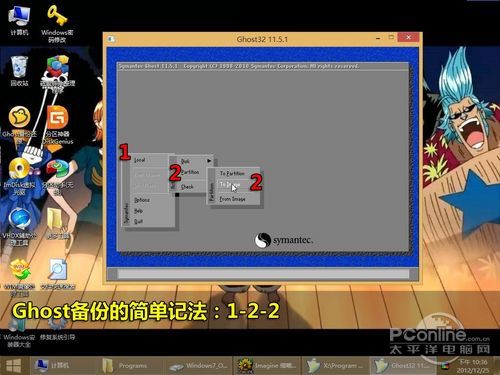Launch the ImDisk virtual disc desktop icon
The width and height of the screenshot is (500, 375).
[19, 176]
